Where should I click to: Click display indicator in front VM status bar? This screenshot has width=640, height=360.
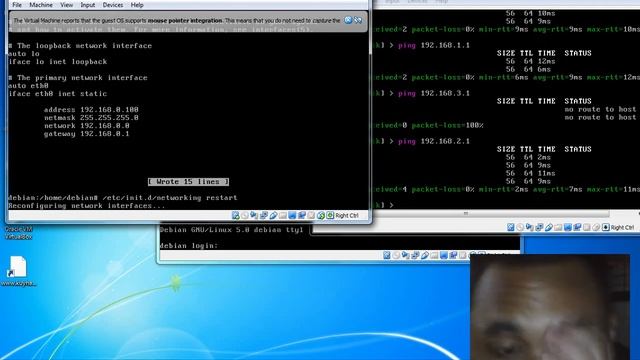(x=292, y=215)
